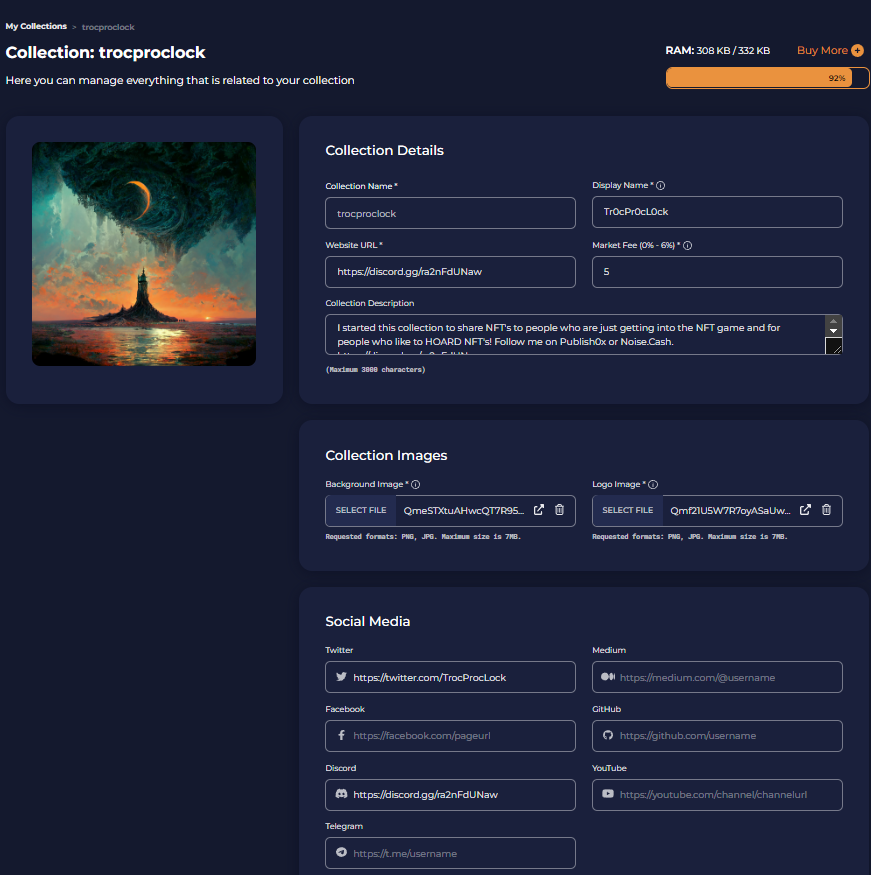Delete the background image file
Viewport: 871px width, 875px height.
tap(560, 510)
